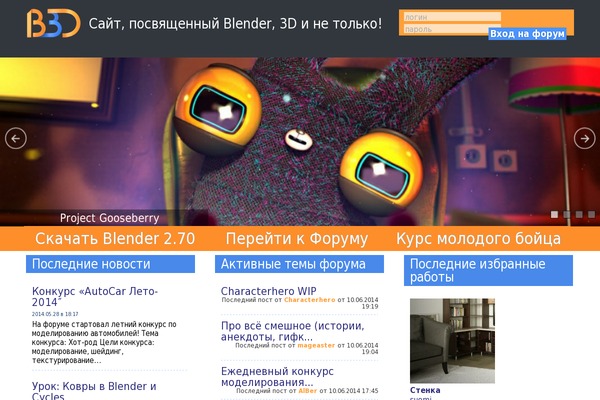Open Скачать Blender 2.70 link
Viewport: 600px width, 400px height.
point(115,238)
